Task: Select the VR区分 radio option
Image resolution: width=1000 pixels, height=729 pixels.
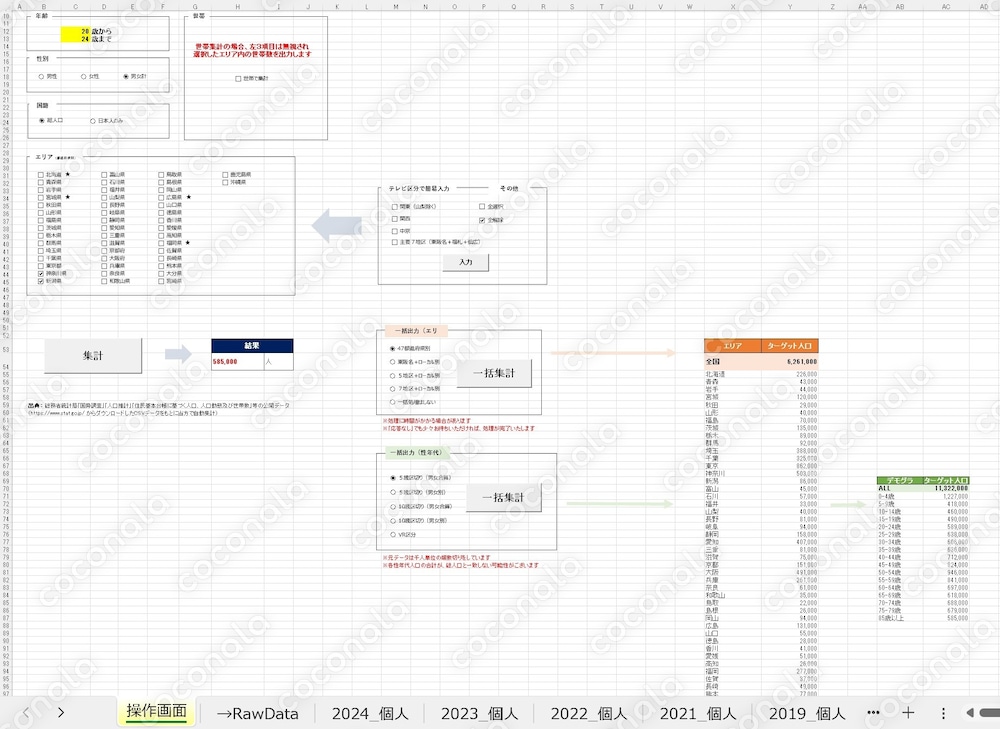Action: [x=393, y=534]
